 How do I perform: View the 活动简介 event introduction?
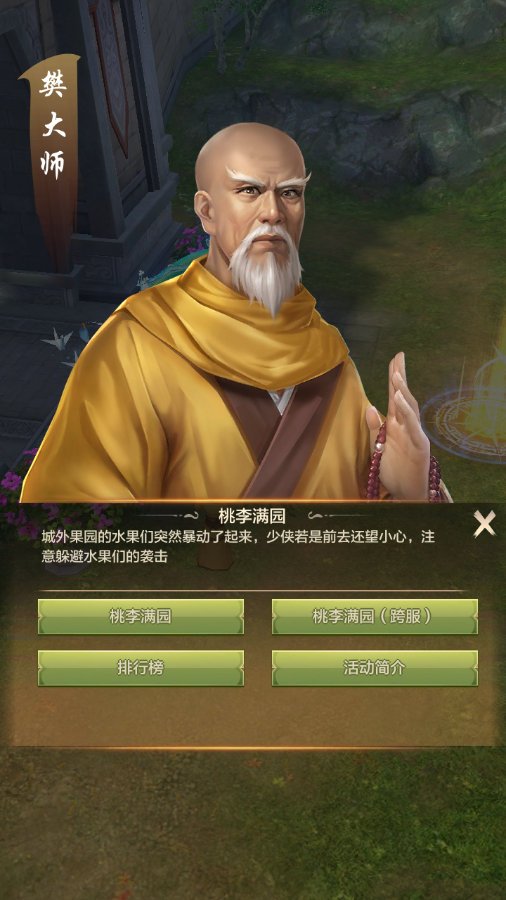click(x=375, y=668)
